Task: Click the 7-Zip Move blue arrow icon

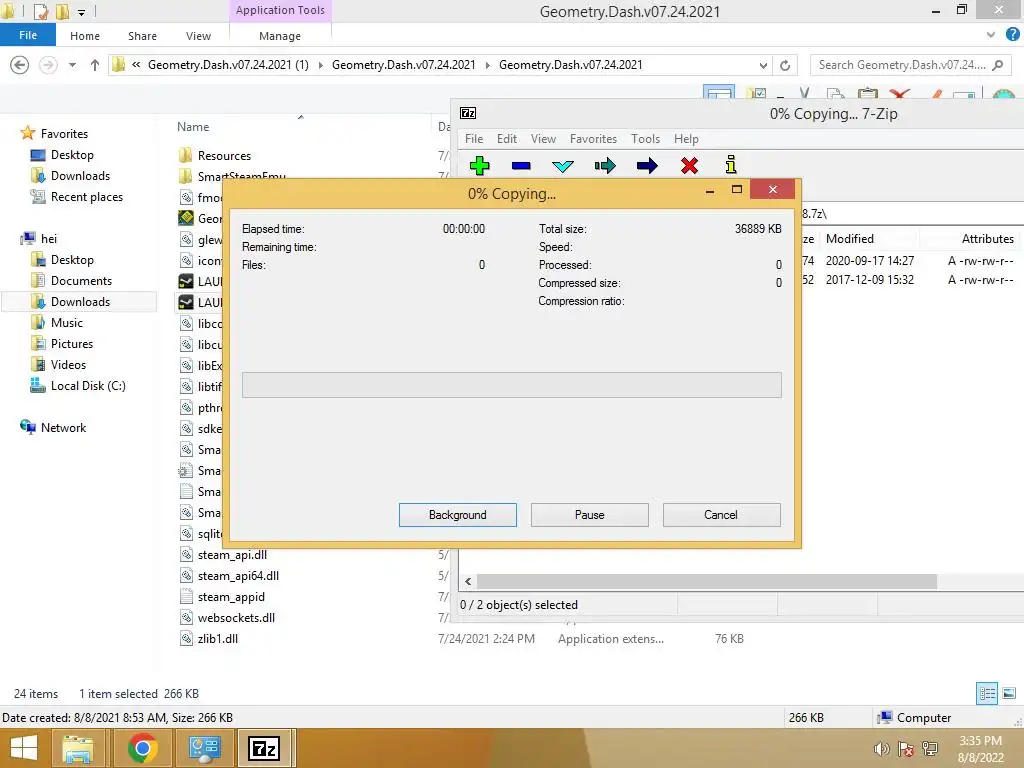Action: (x=647, y=166)
